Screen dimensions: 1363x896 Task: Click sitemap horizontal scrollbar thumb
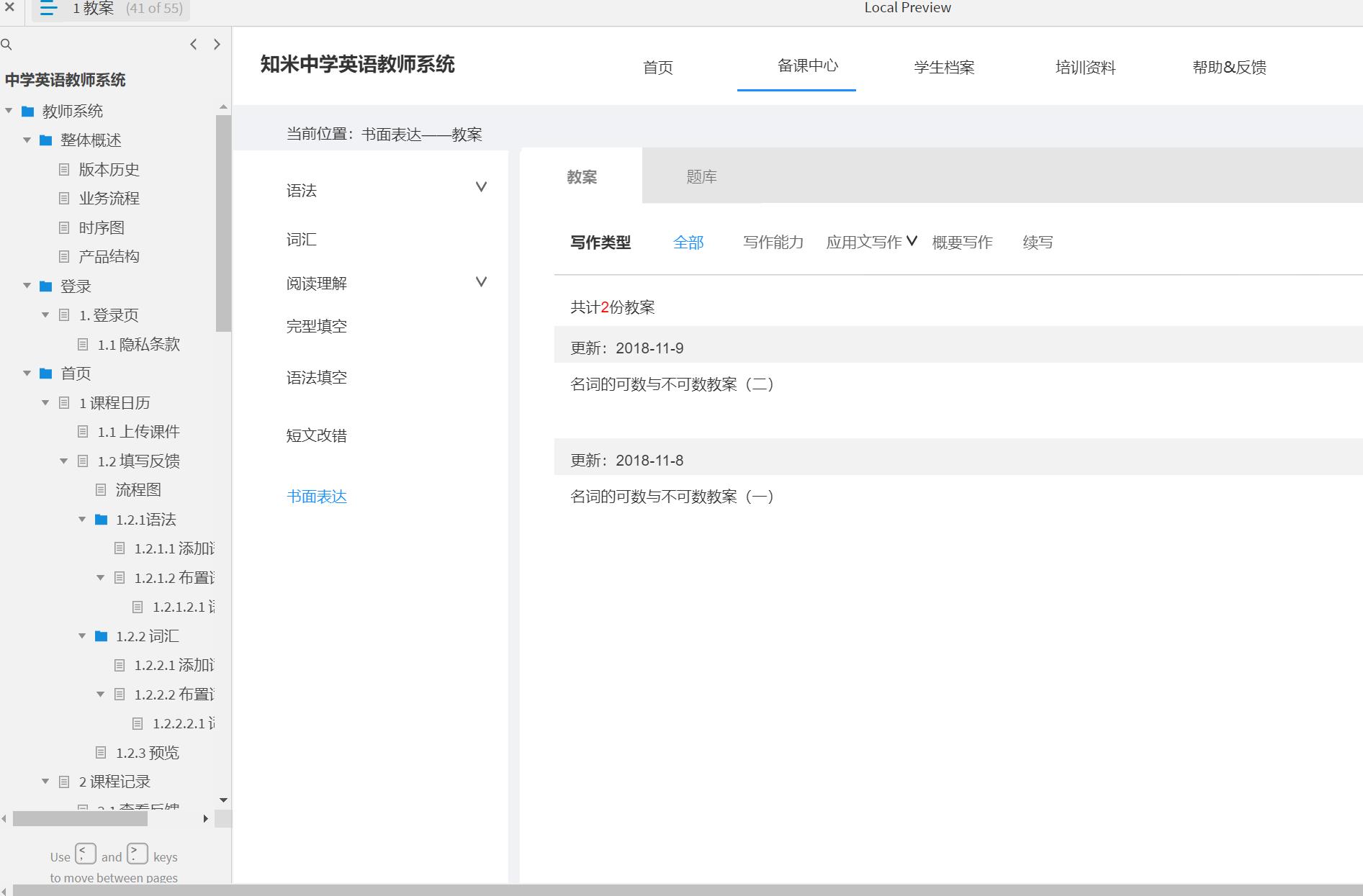point(80,819)
